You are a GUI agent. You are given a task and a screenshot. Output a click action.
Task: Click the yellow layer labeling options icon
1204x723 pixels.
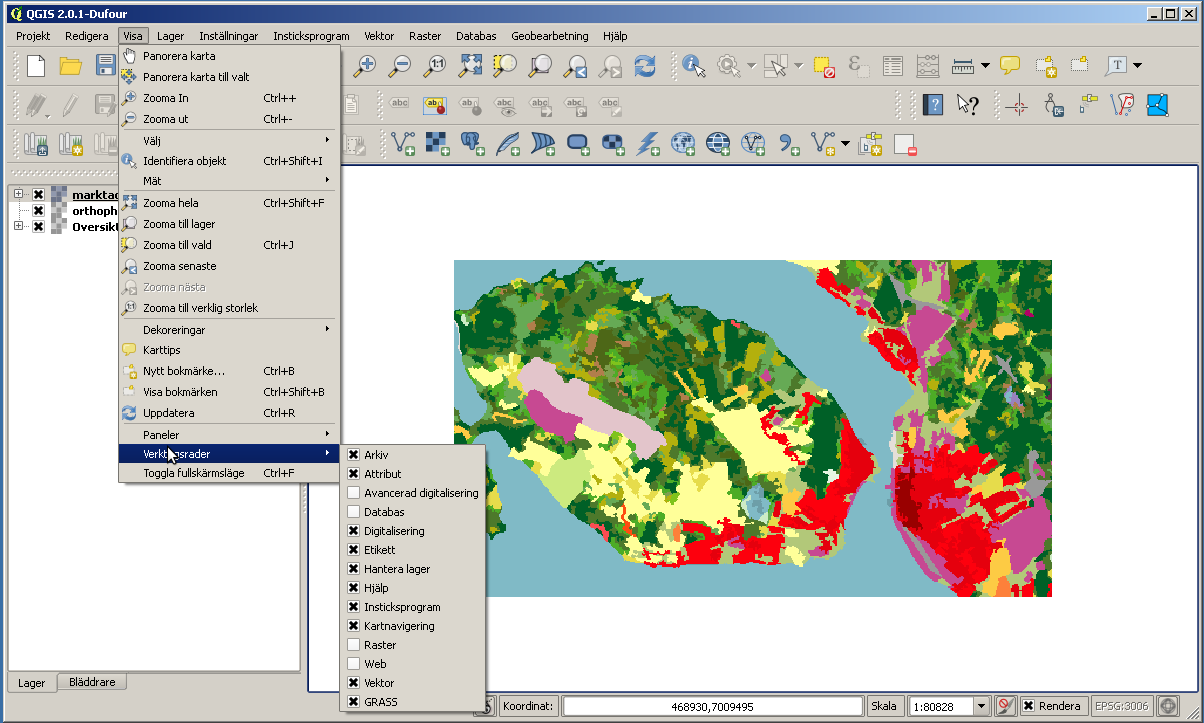[x=434, y=105]
